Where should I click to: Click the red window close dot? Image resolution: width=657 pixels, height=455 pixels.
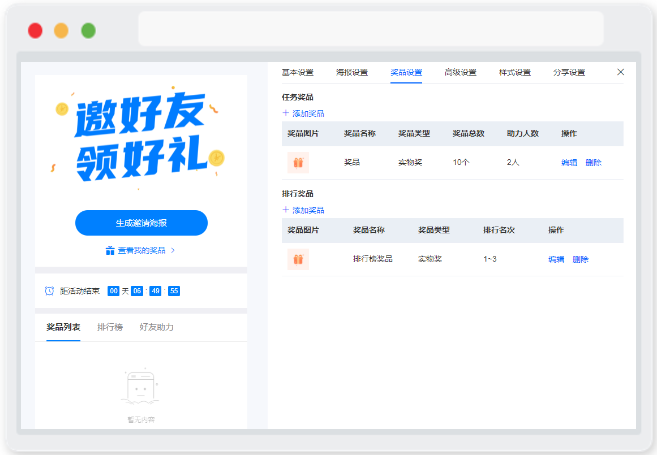tap(35, 31)
